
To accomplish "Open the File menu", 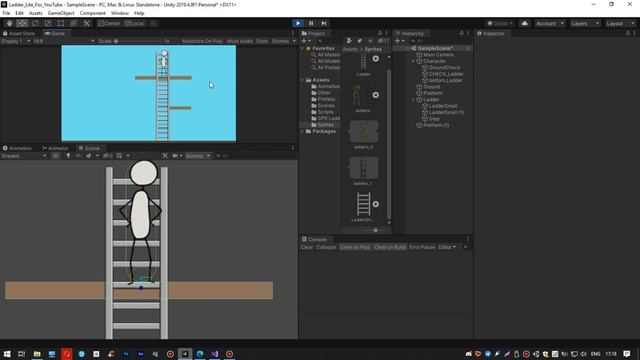I will [x=6, y=13].
